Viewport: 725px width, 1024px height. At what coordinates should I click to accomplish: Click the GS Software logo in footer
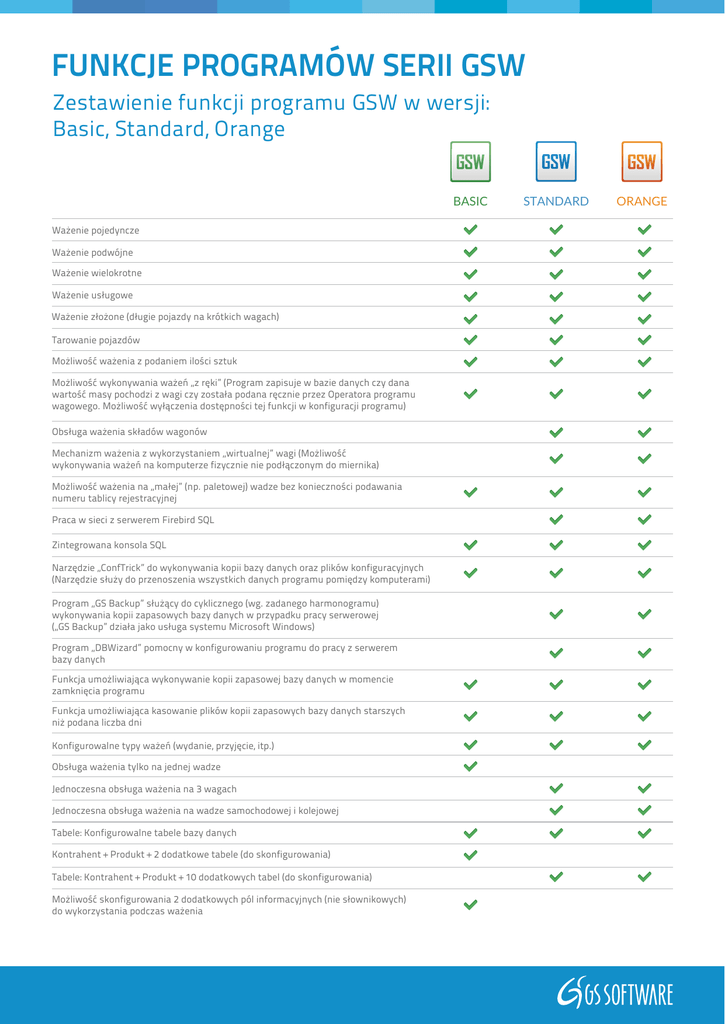pos(615,993)
